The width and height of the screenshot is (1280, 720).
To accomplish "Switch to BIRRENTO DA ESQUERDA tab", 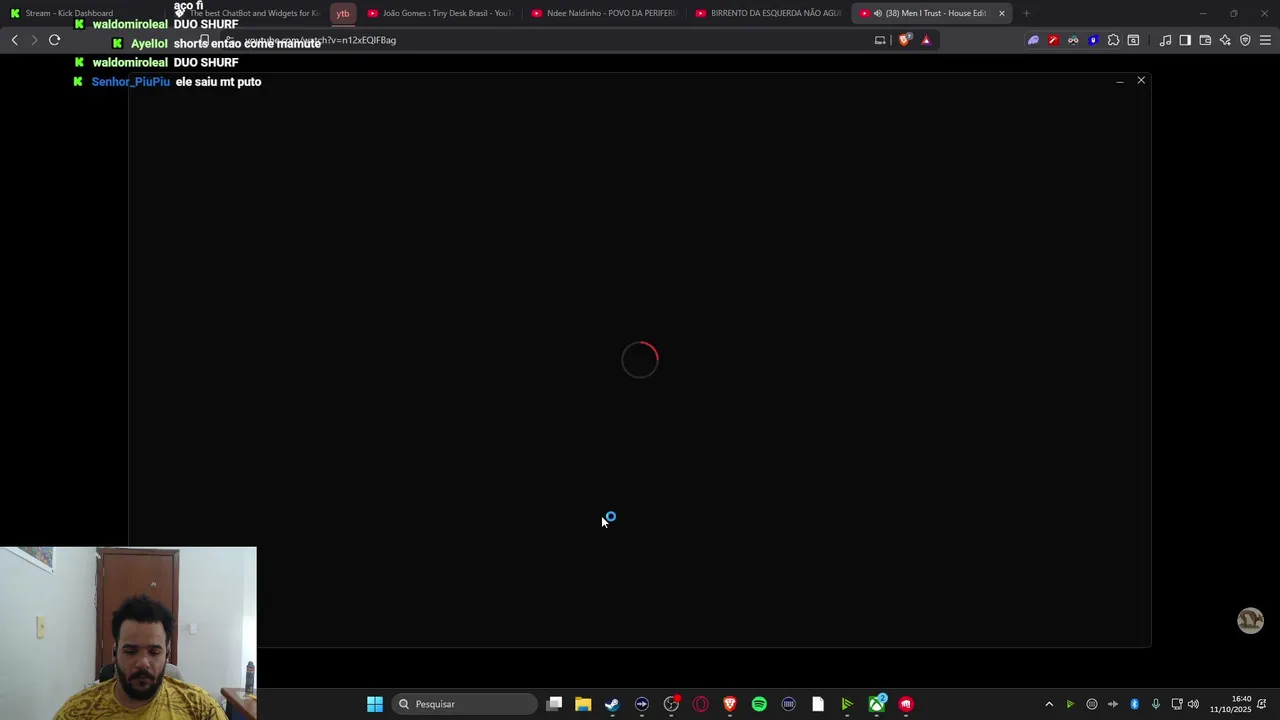I will click(x=768, y=13).
